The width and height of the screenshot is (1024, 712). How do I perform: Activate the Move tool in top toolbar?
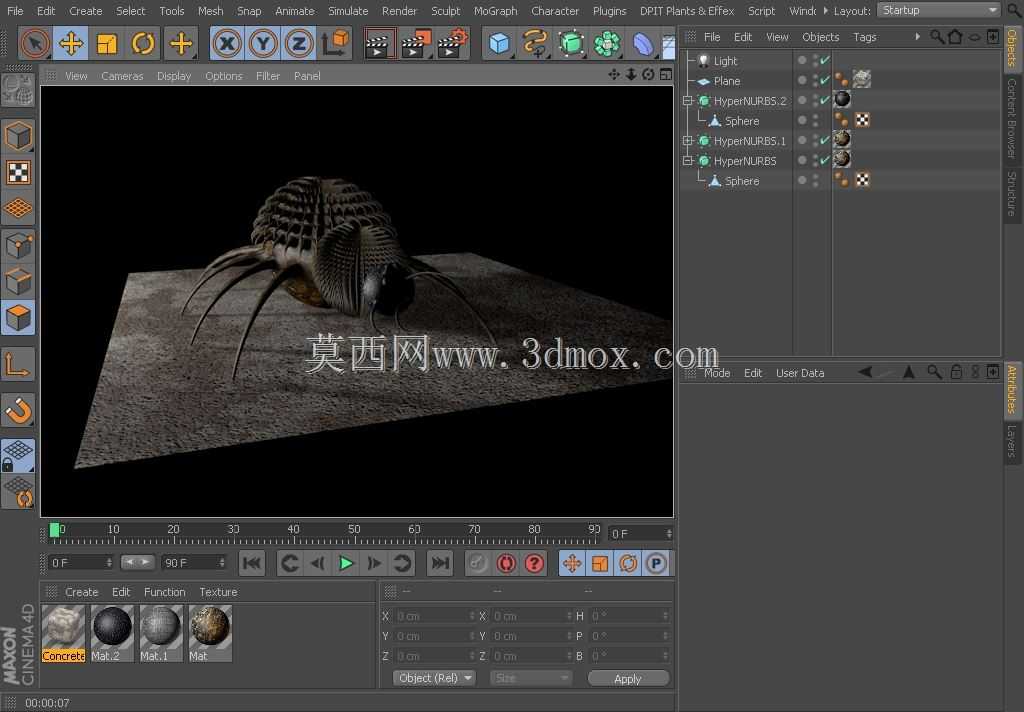coord(71,44)
